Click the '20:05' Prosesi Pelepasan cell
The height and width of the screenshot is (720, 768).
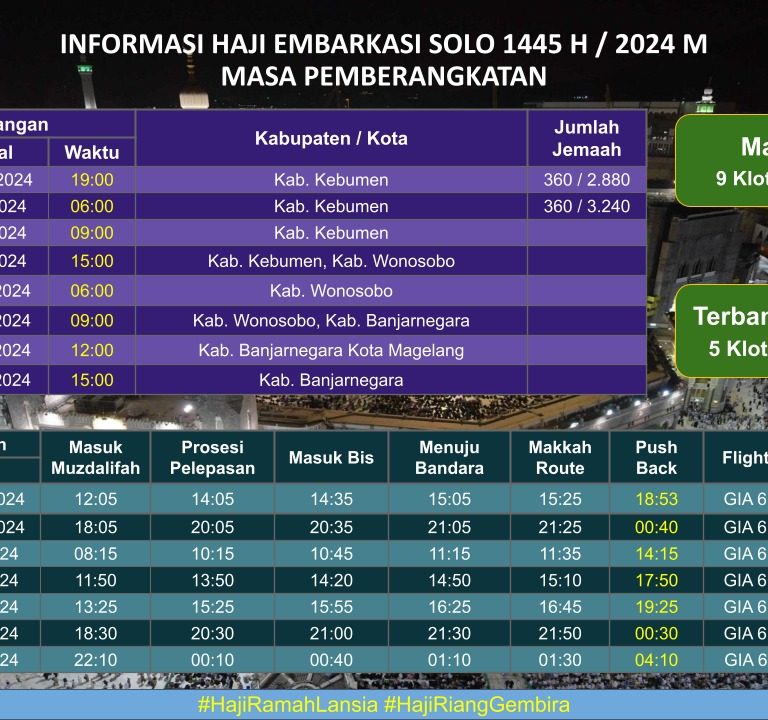click(213, 527)
